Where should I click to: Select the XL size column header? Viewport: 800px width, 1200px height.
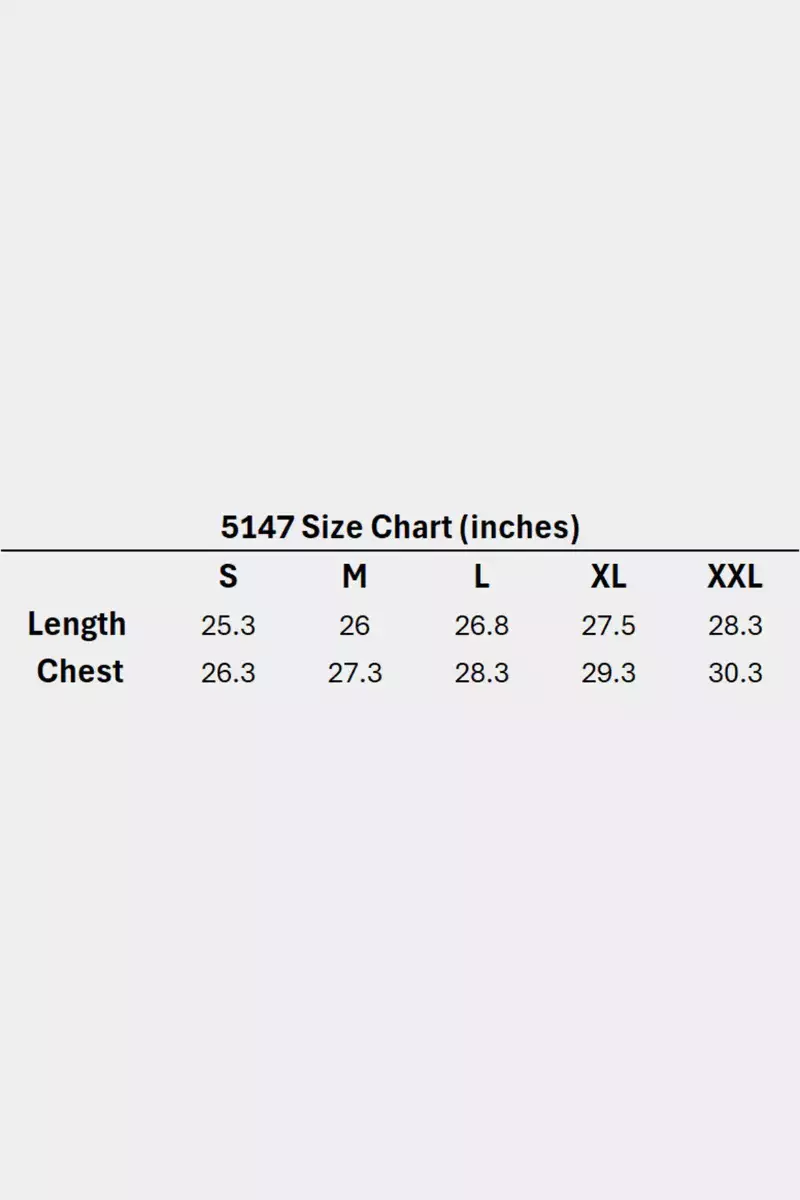pyautogui.click(x=608, y=577)
